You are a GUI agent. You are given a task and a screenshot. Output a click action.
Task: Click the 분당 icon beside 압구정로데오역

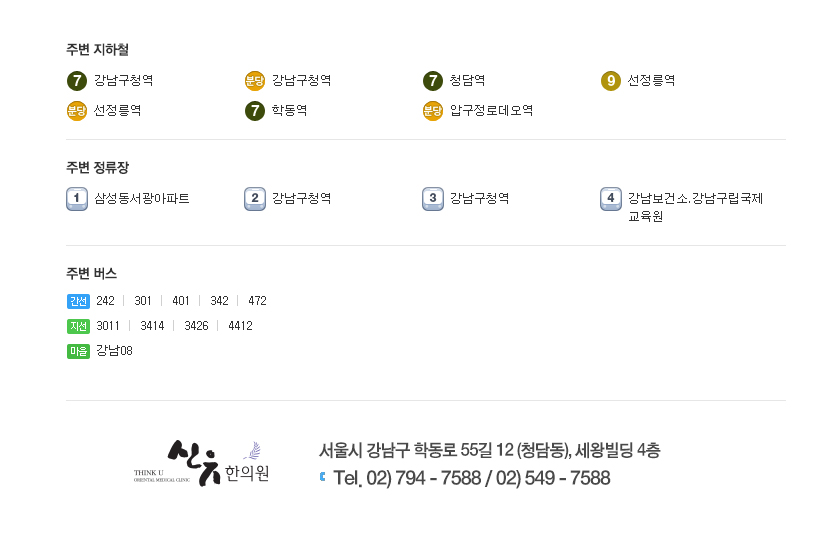pos(432,111)
